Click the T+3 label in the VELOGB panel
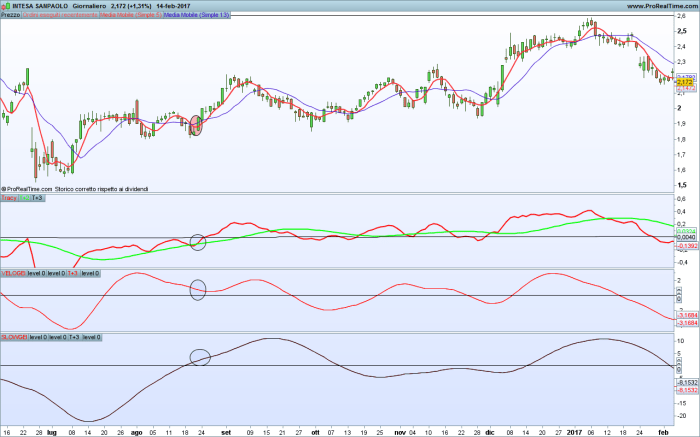This screenshot has height=437, width=700. [x=72, y=272]
